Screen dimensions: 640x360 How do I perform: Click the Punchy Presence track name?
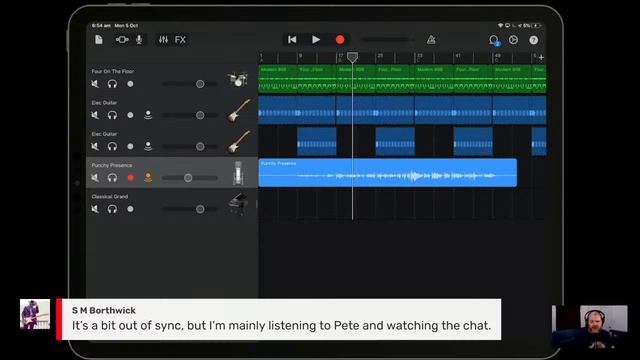(x=112, y=165)
